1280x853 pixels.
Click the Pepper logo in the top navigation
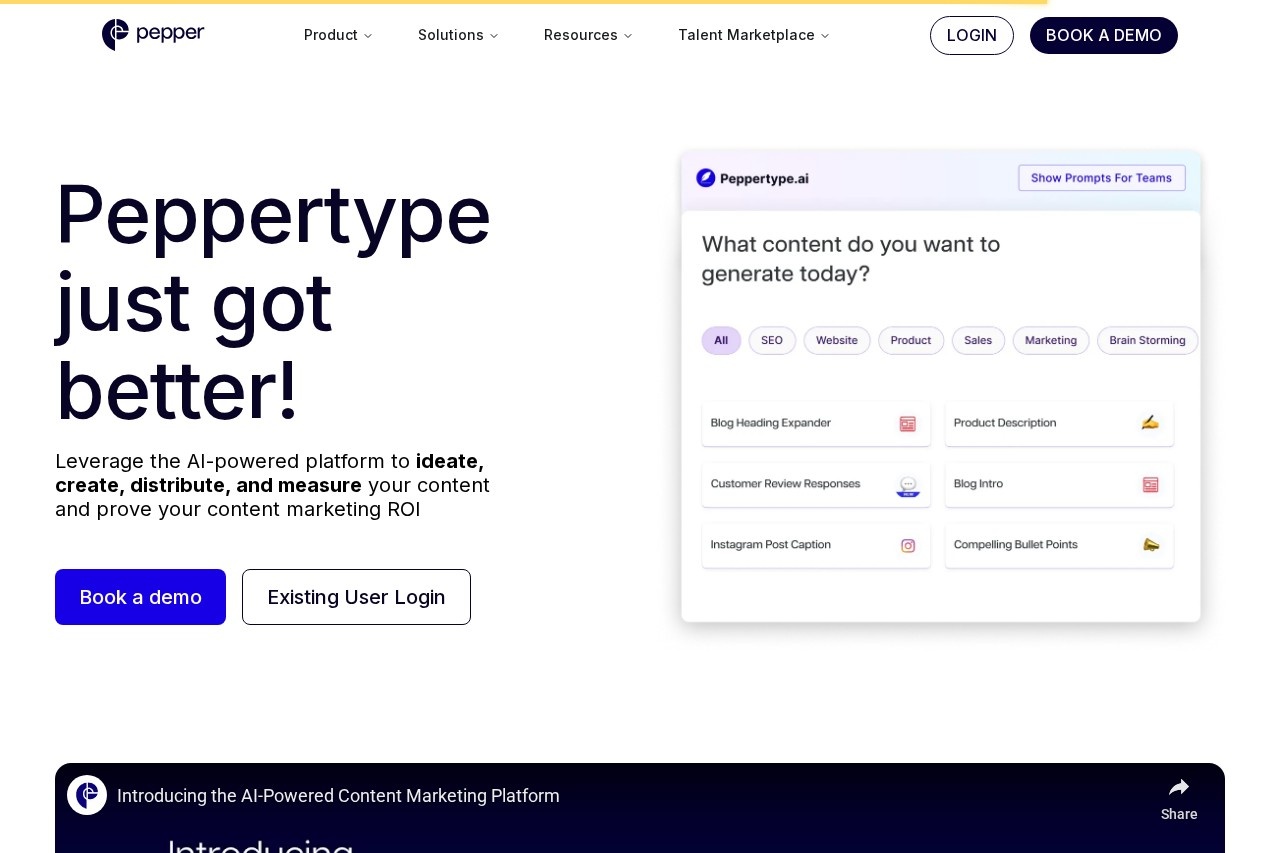click(153, 35)
